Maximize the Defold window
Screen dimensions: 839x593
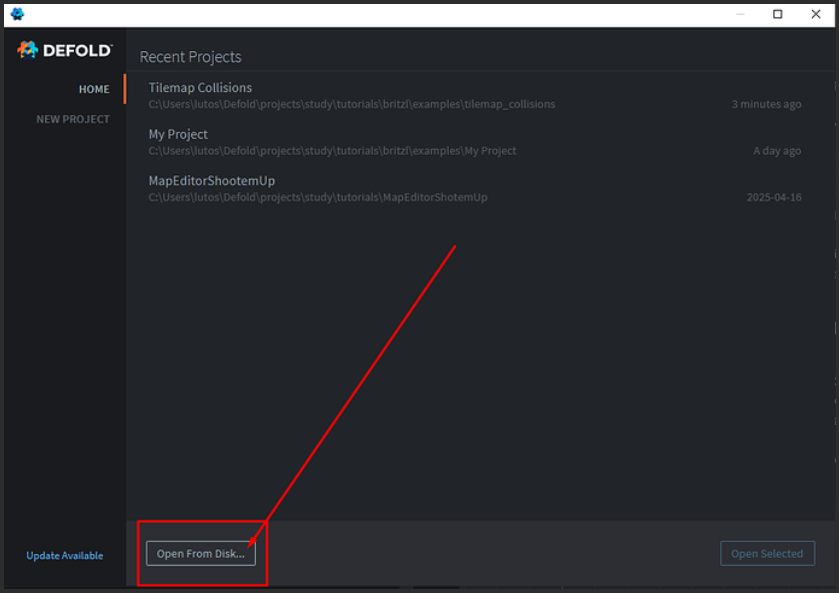pyautogui.click(x=777, y=14)
